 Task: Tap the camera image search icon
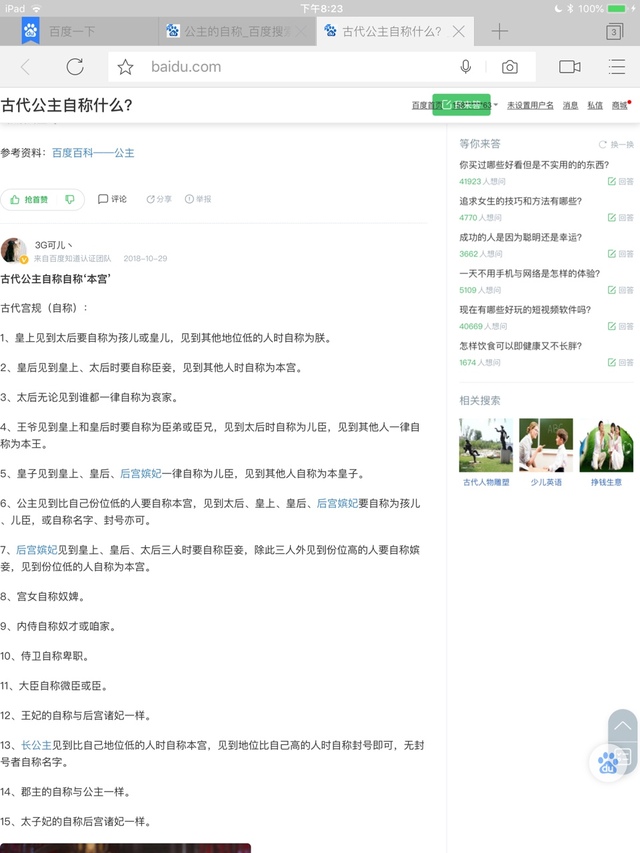510,67
